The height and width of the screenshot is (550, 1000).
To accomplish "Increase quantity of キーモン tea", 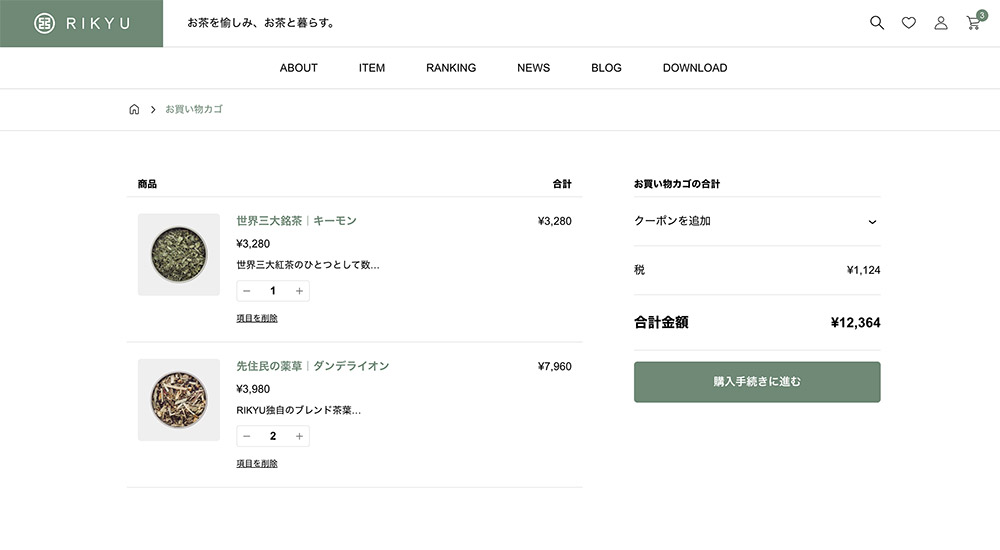I will (299, 291).
